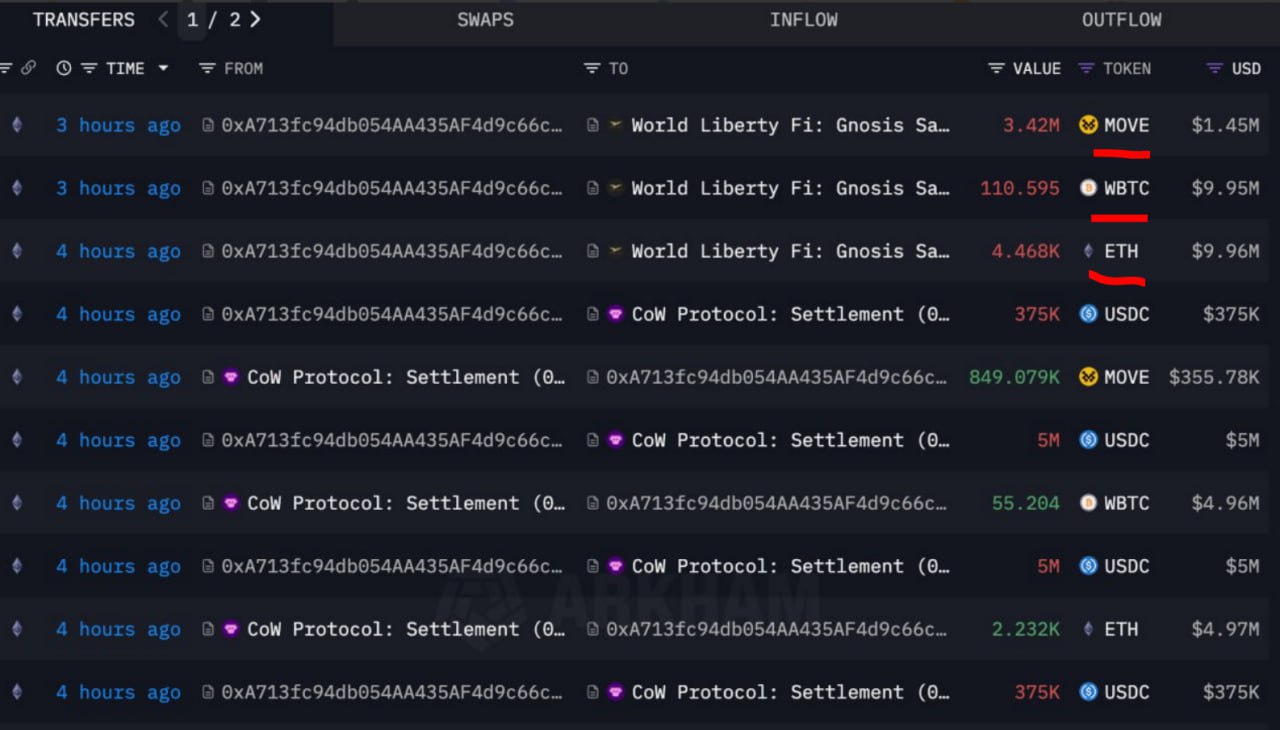Expand the TIME sort dropdown arrow
The width and height of the screenshot is (1280, 730).
point(163,68)
